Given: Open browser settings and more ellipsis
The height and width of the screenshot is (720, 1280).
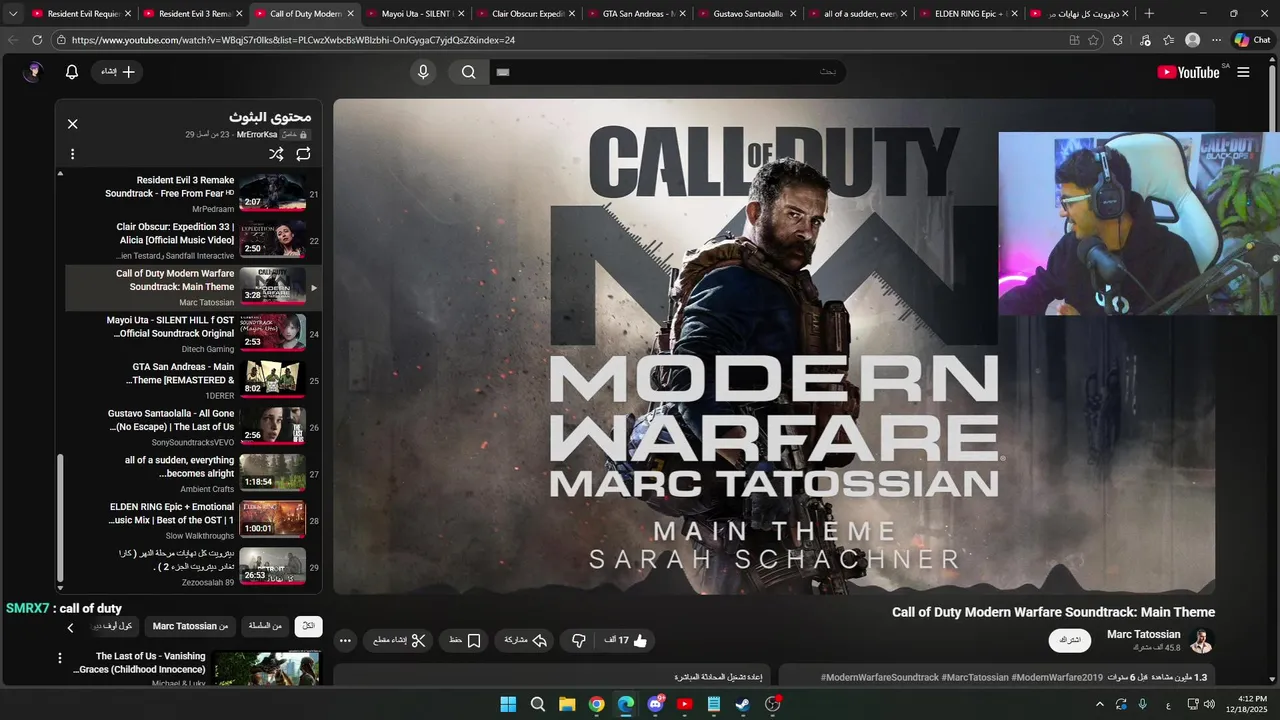Looking at the screenshot, I should pyautogui.click(x=1216, y=40).
